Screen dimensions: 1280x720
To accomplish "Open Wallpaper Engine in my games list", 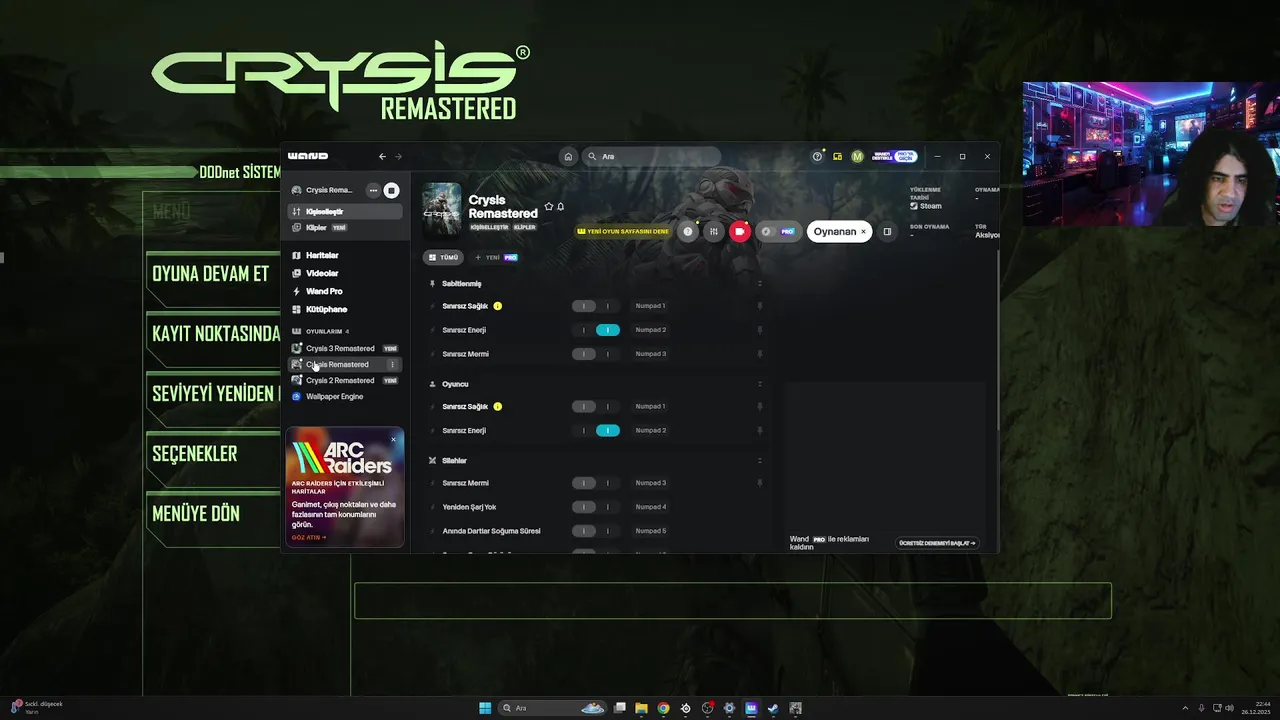I will point(345,397).
